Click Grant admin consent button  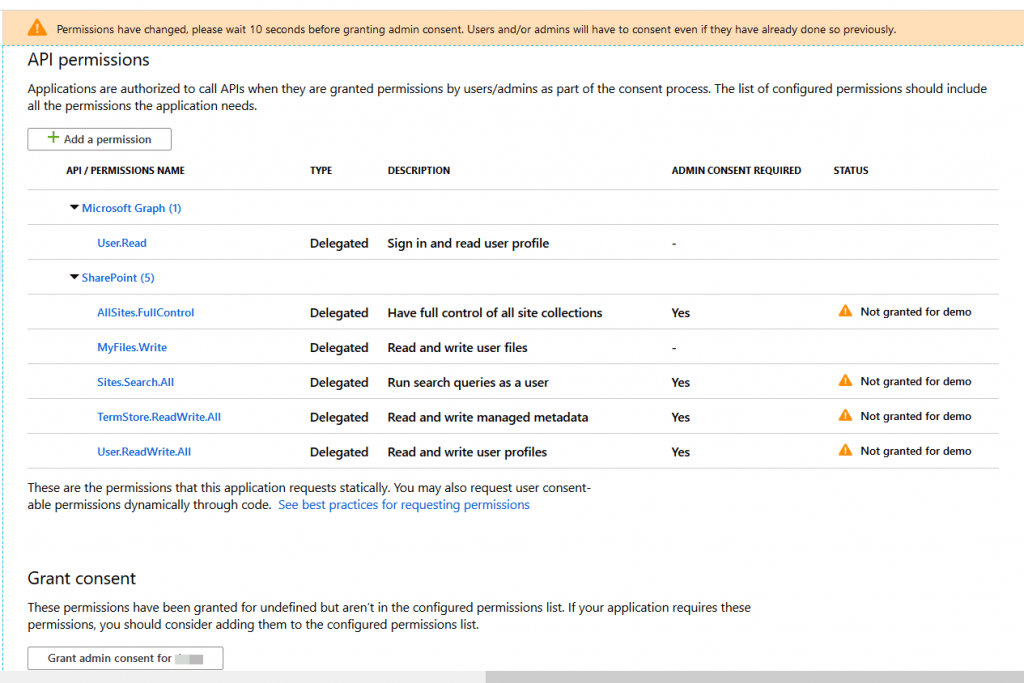(125, 658)
